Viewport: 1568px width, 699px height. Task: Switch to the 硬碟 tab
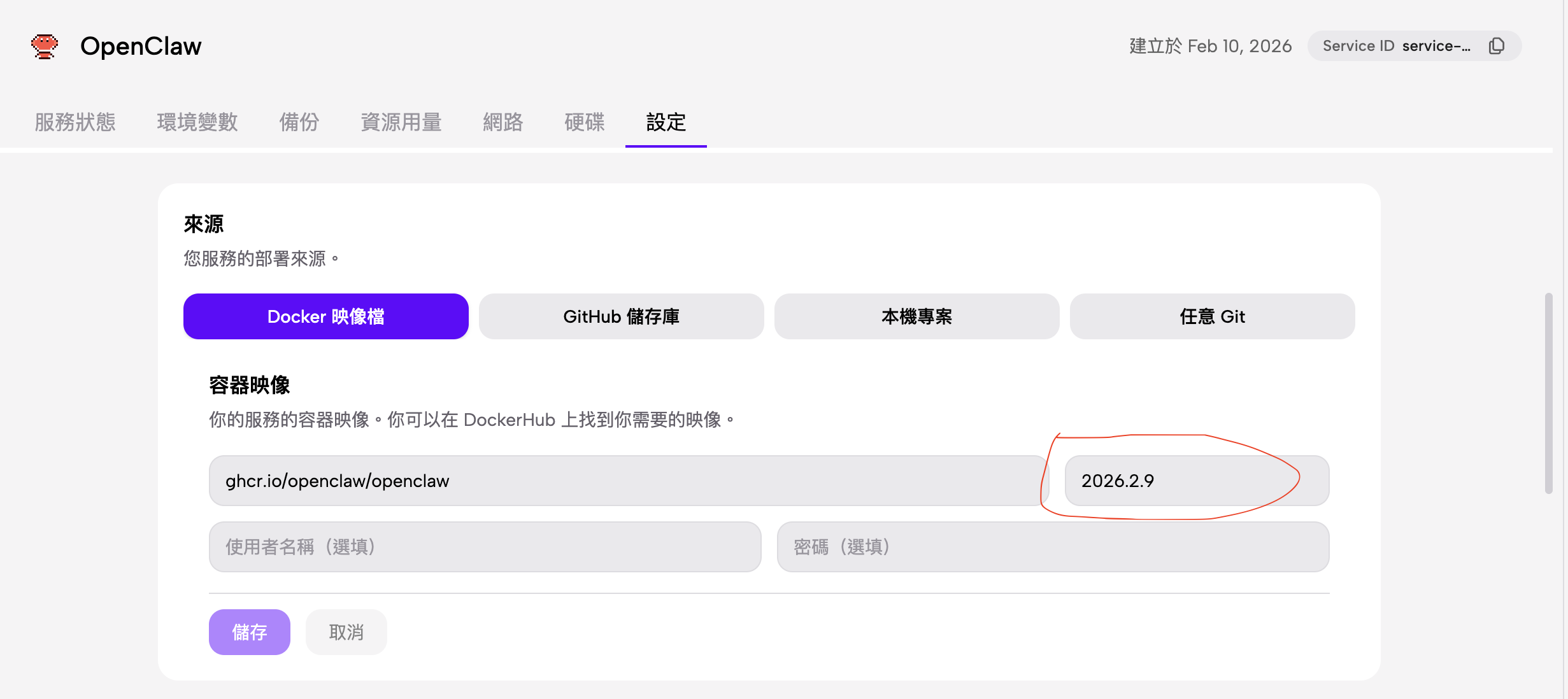point(585,122)
